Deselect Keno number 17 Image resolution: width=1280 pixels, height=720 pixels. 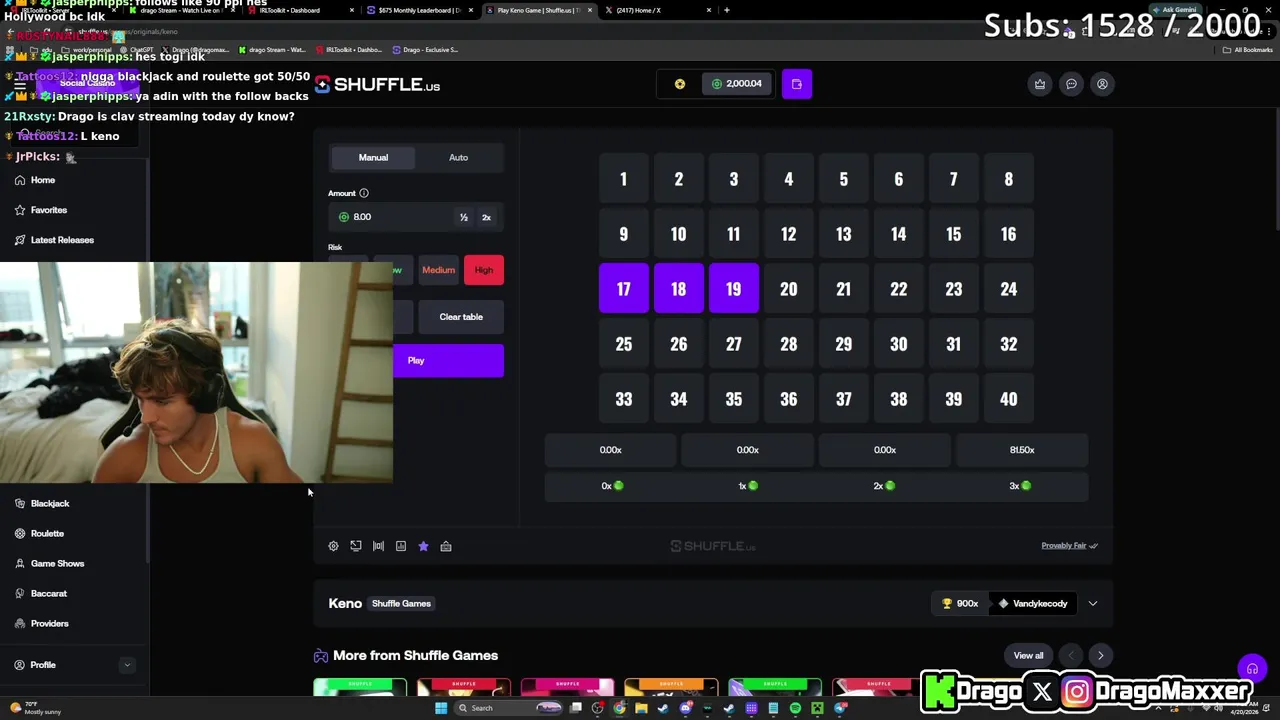coord(624,289)
